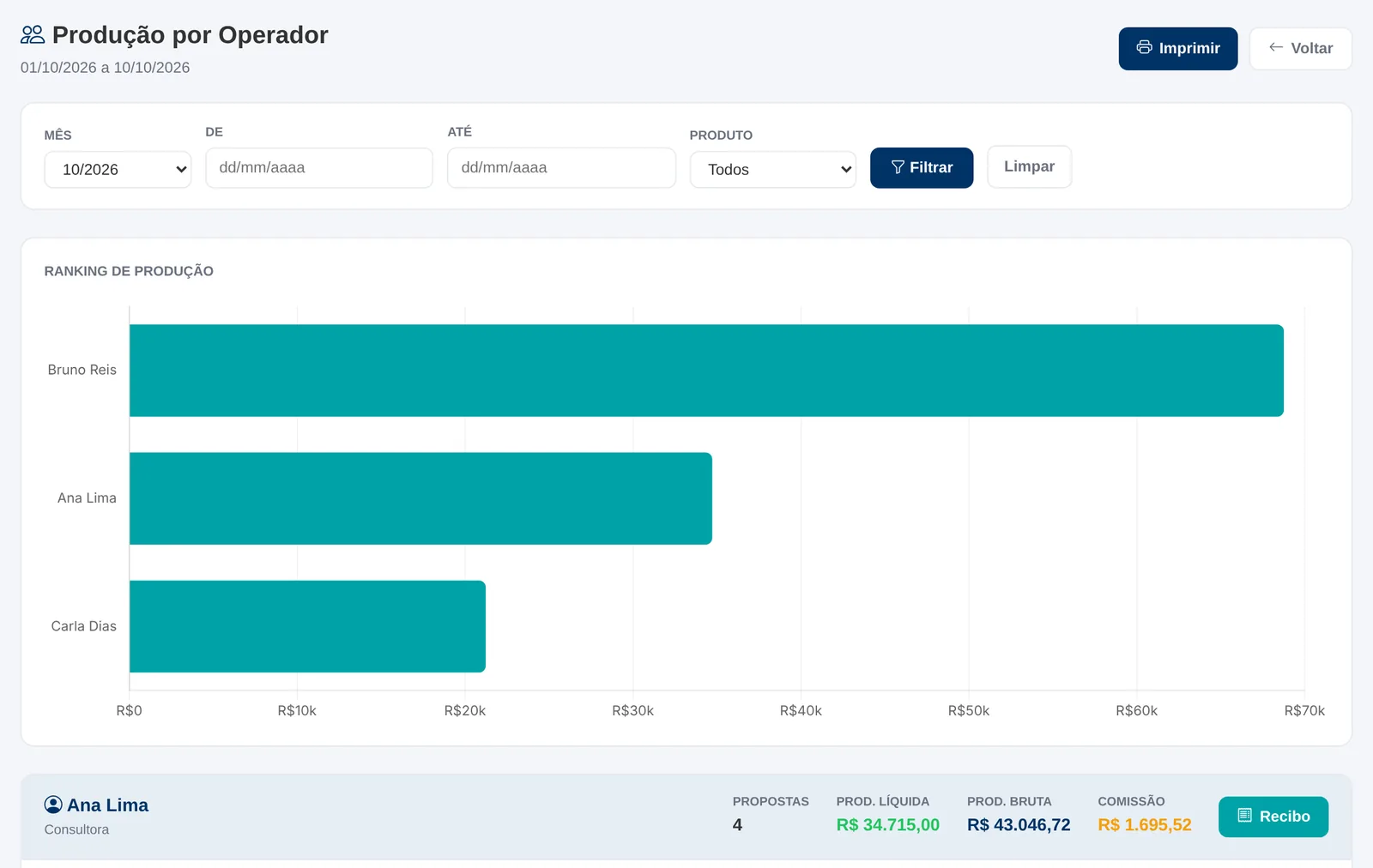Click the Propostas count 4
The height and width of the screenshot is (868, 1373).
(737, 824)
